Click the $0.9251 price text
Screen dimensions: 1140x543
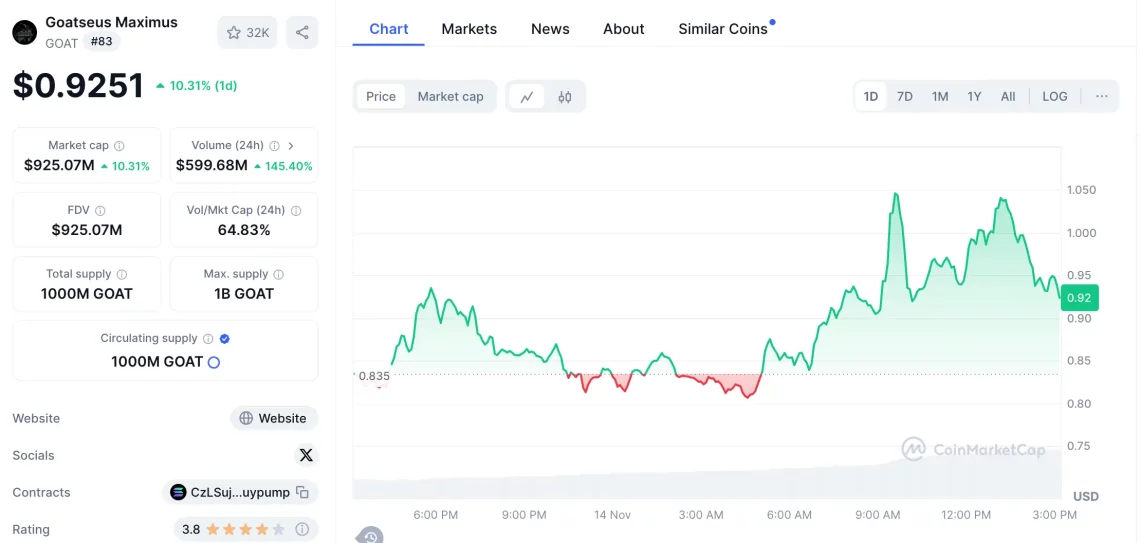point(79,86)
